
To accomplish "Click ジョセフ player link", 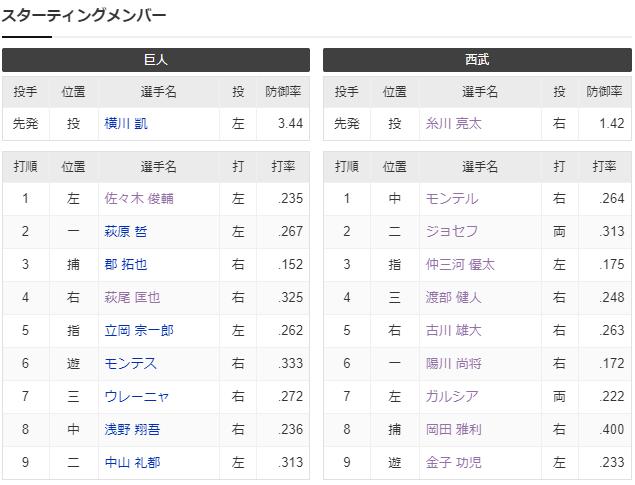I will (x=452, y=232).
